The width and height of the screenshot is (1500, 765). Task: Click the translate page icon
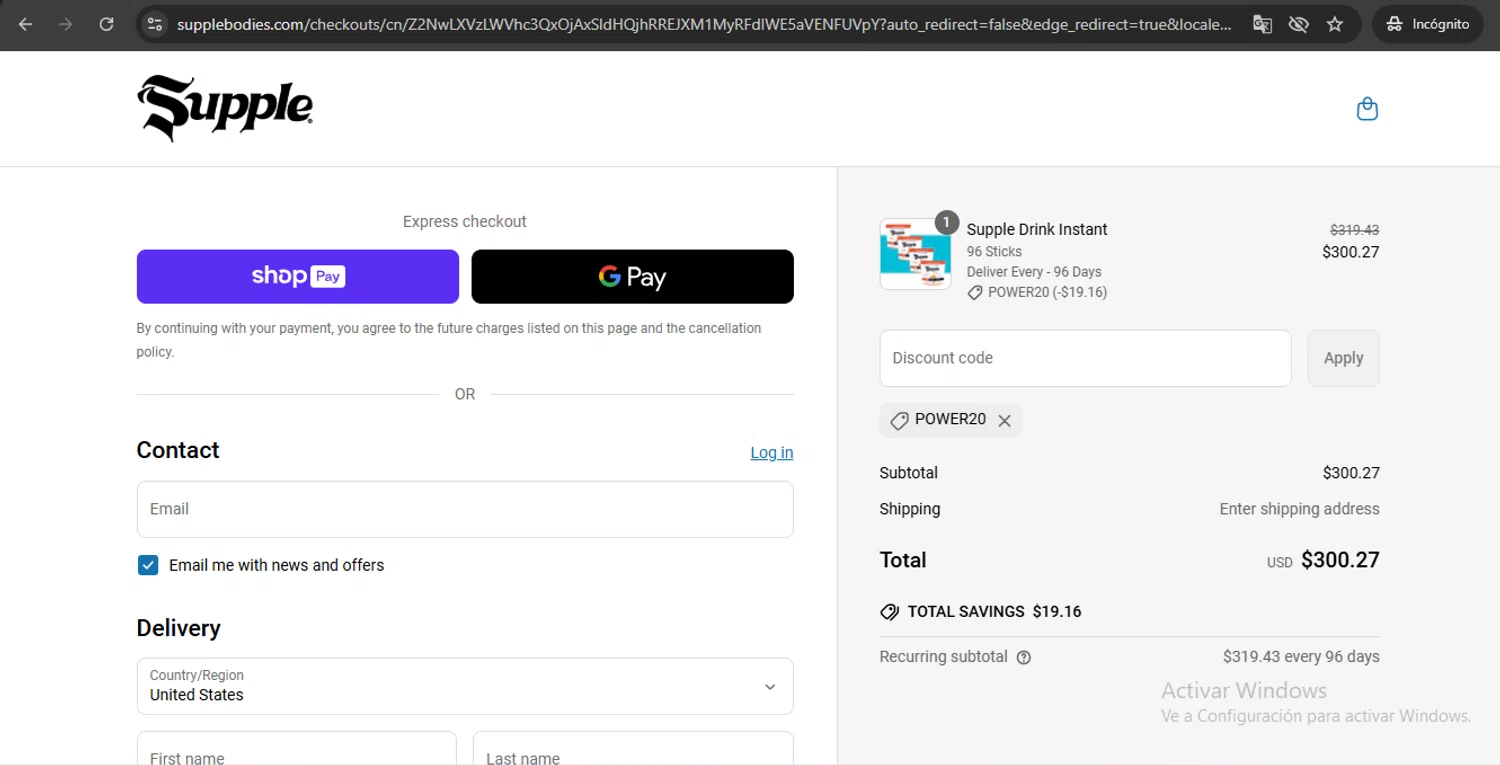[x=1262, y=24]
